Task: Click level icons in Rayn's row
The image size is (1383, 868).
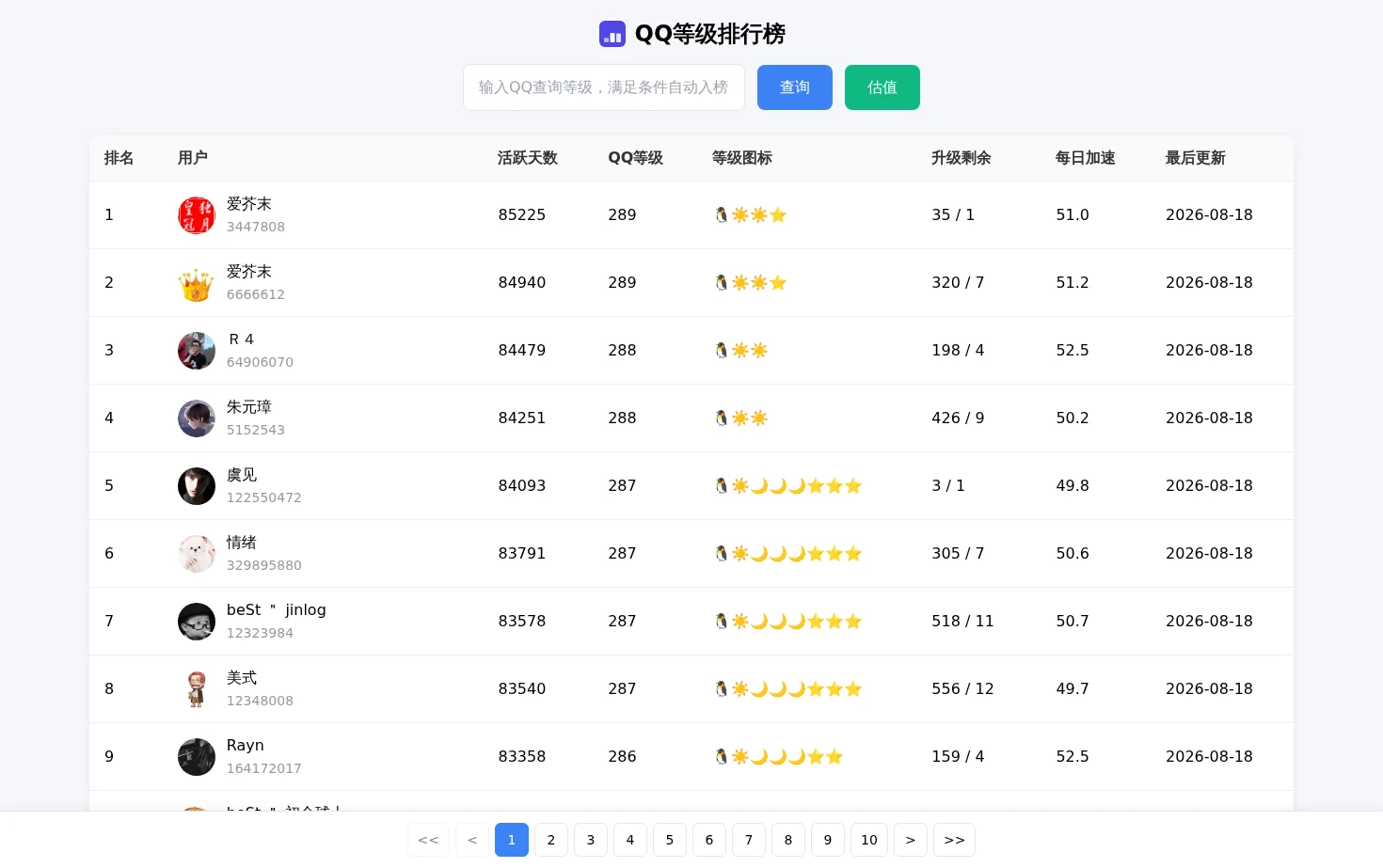Action: (778, 757)
